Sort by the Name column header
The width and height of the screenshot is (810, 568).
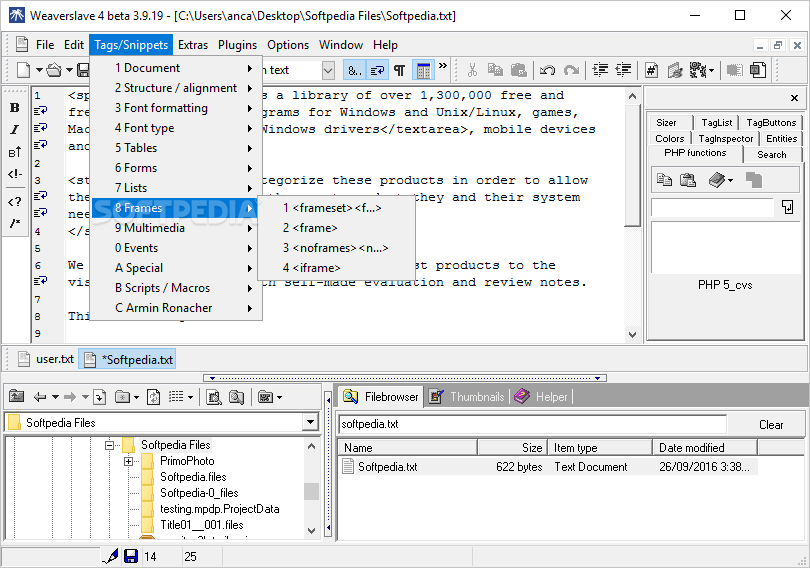(407, 448)
